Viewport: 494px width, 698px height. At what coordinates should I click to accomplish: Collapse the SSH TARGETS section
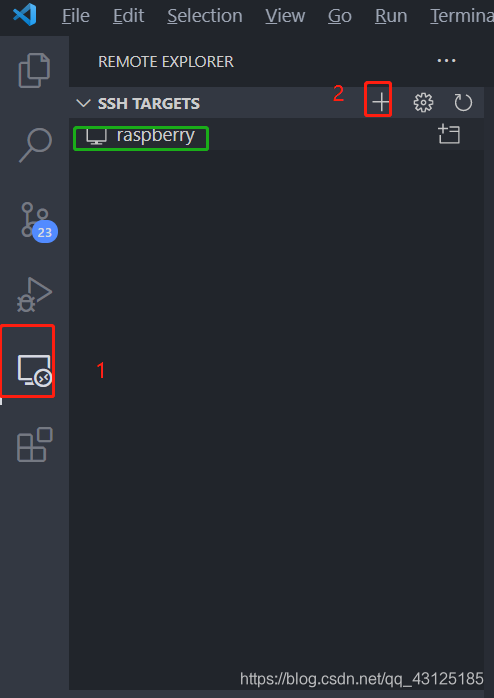tap(83, 103)
